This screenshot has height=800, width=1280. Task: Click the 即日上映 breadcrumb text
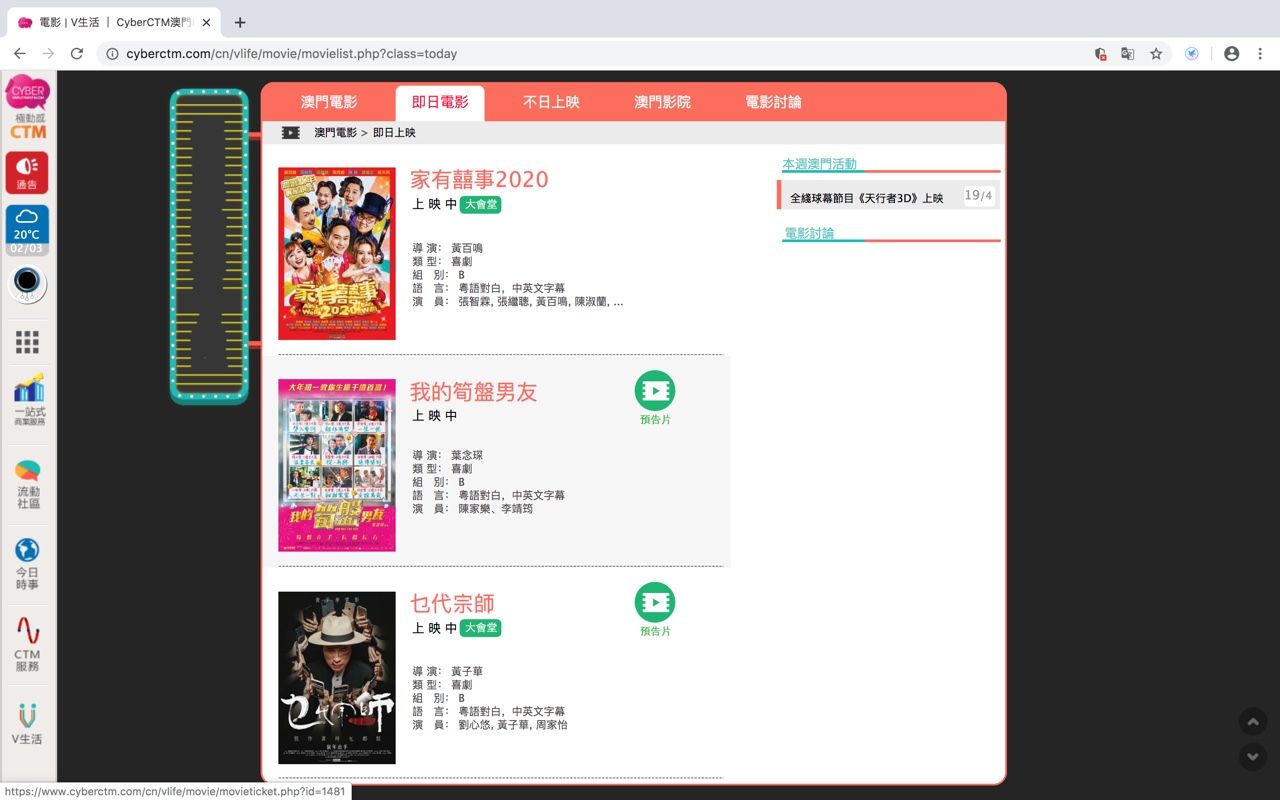[394, 132]
